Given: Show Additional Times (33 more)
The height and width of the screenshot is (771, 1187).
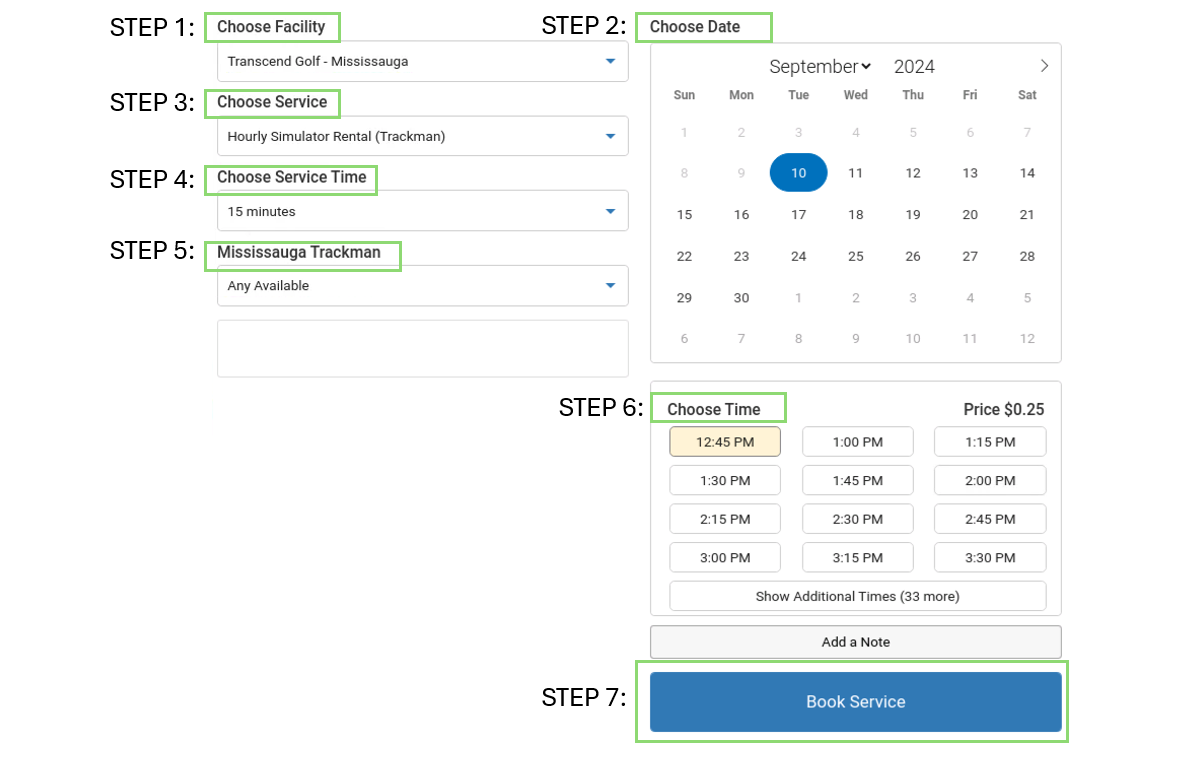Looking at the screenshot, I should click(858, 596).
